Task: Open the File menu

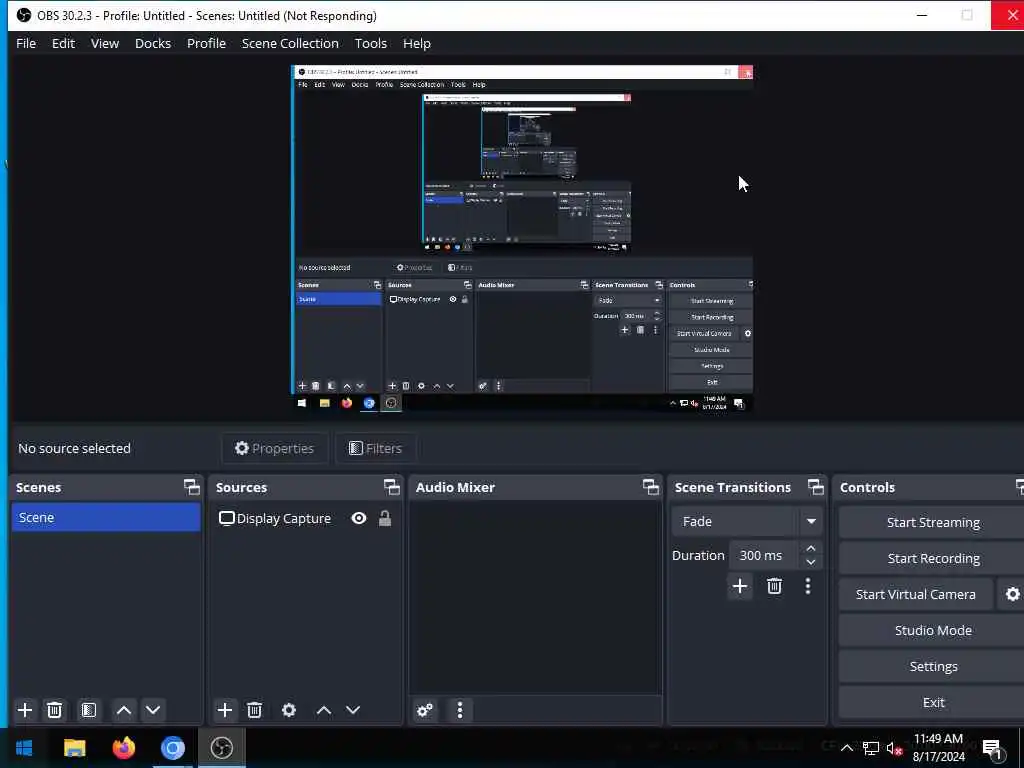Action: 26,43
